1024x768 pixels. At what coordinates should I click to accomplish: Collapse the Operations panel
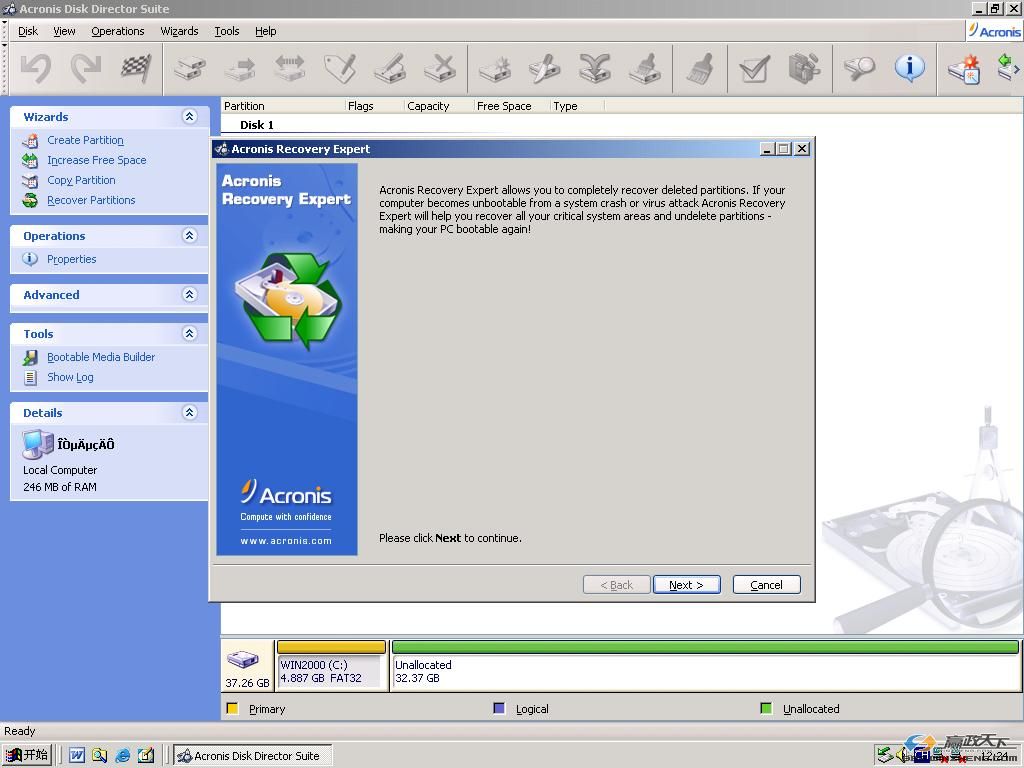pos(189,235)
